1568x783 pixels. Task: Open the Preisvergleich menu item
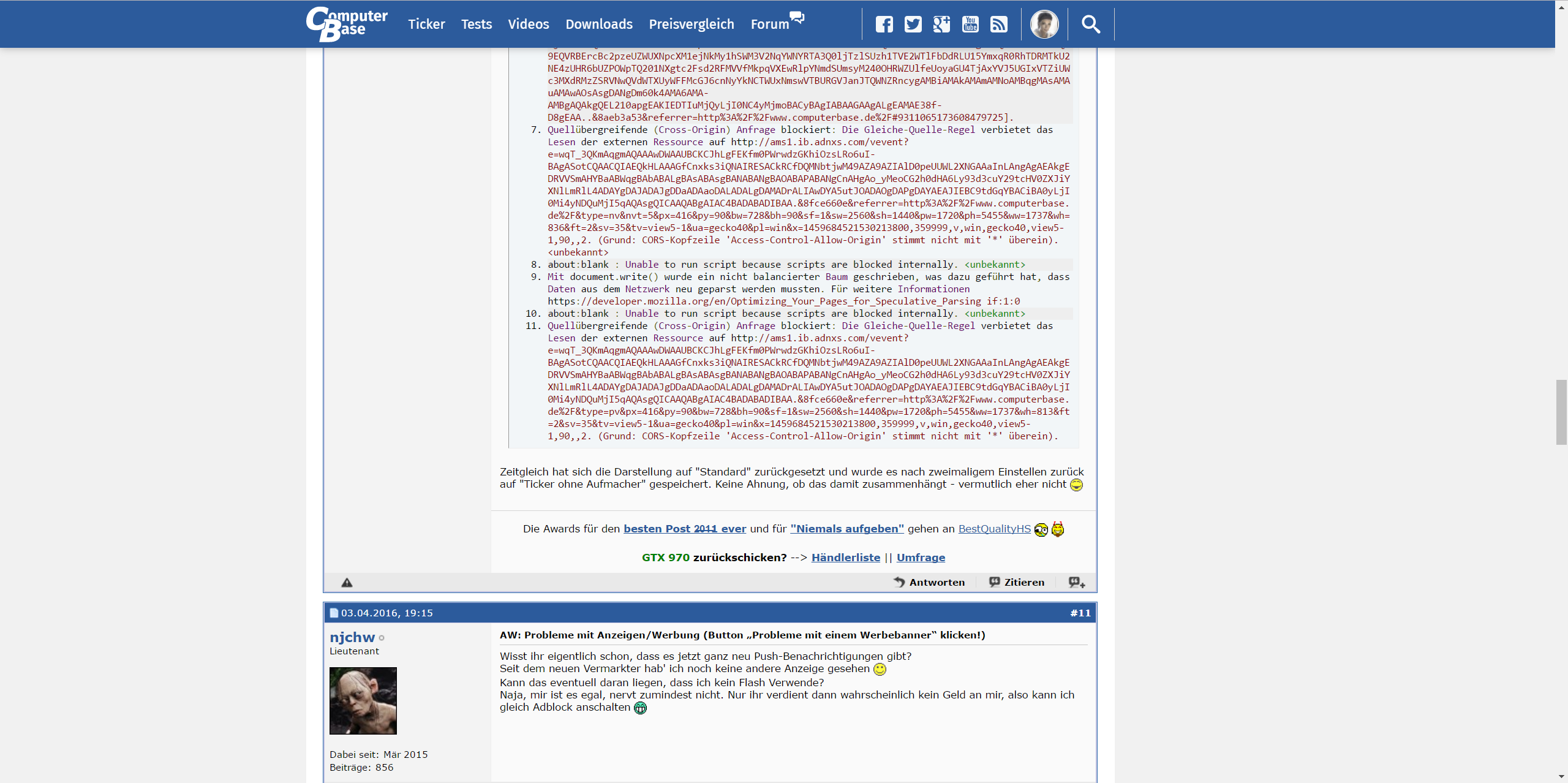692,25
